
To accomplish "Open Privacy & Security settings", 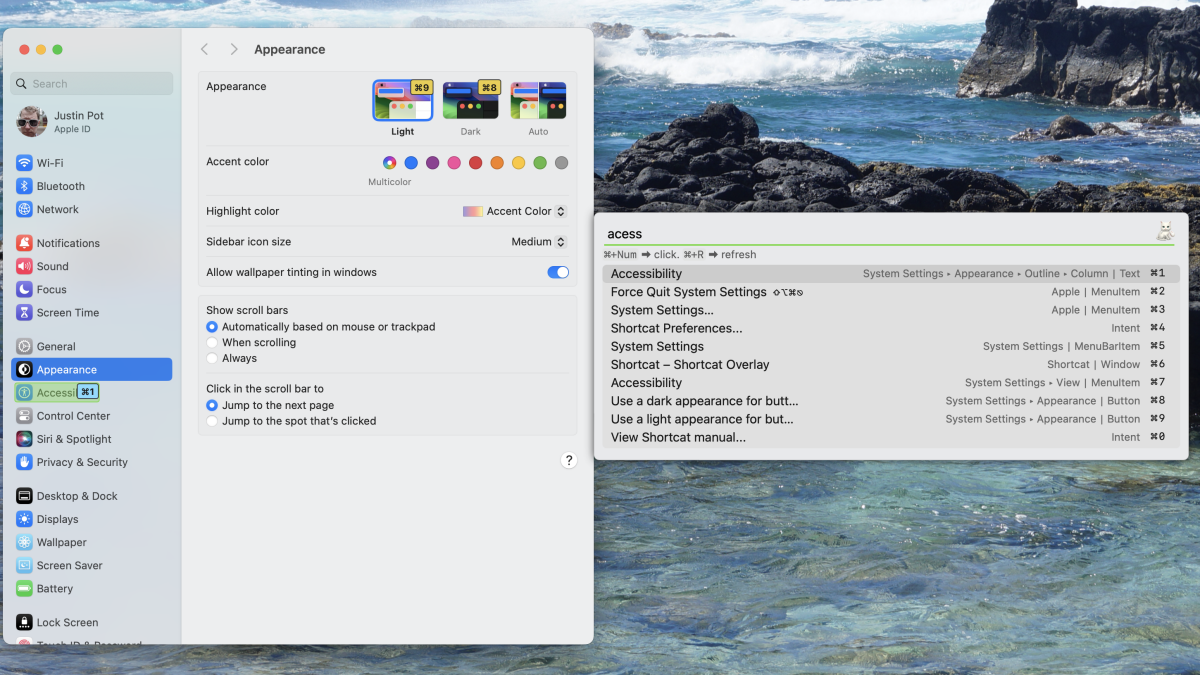I will pyautogui.click(x=92, y=462).
